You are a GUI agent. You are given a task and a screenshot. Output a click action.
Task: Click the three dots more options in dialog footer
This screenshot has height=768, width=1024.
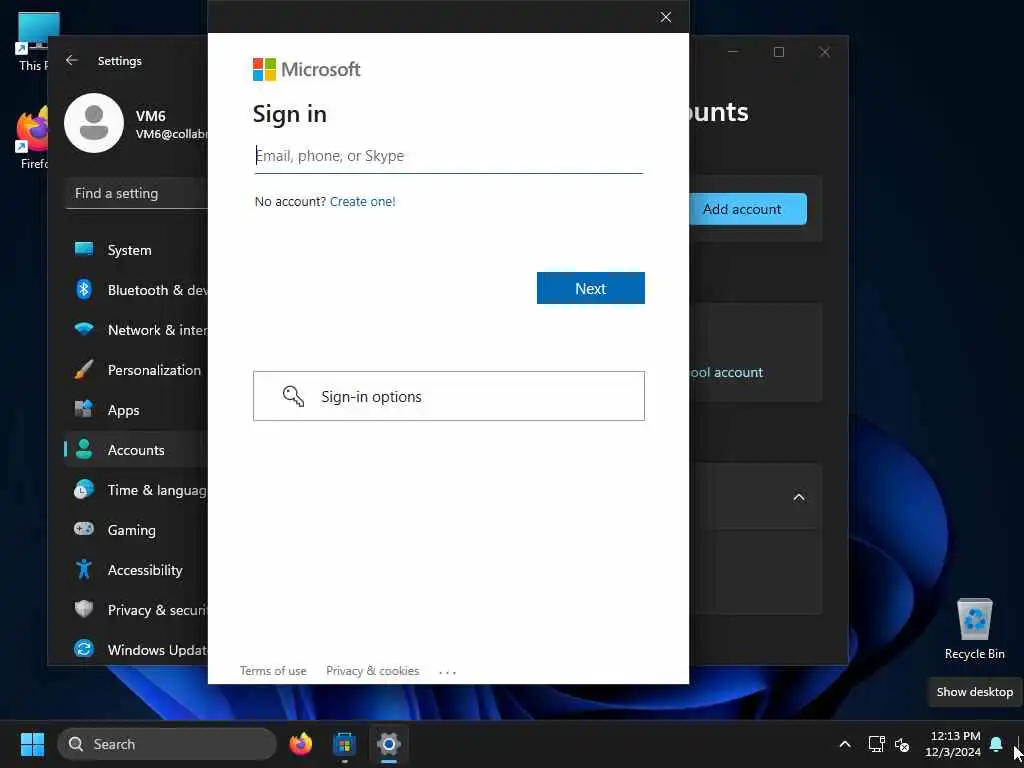tap(447, 671)
